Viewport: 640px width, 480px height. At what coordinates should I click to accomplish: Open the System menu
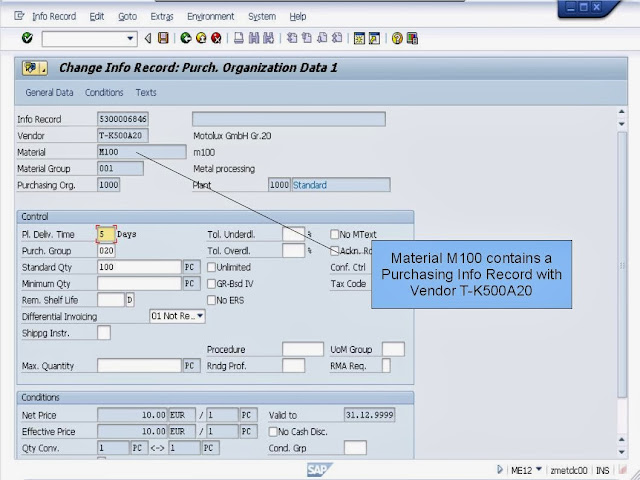262,16
